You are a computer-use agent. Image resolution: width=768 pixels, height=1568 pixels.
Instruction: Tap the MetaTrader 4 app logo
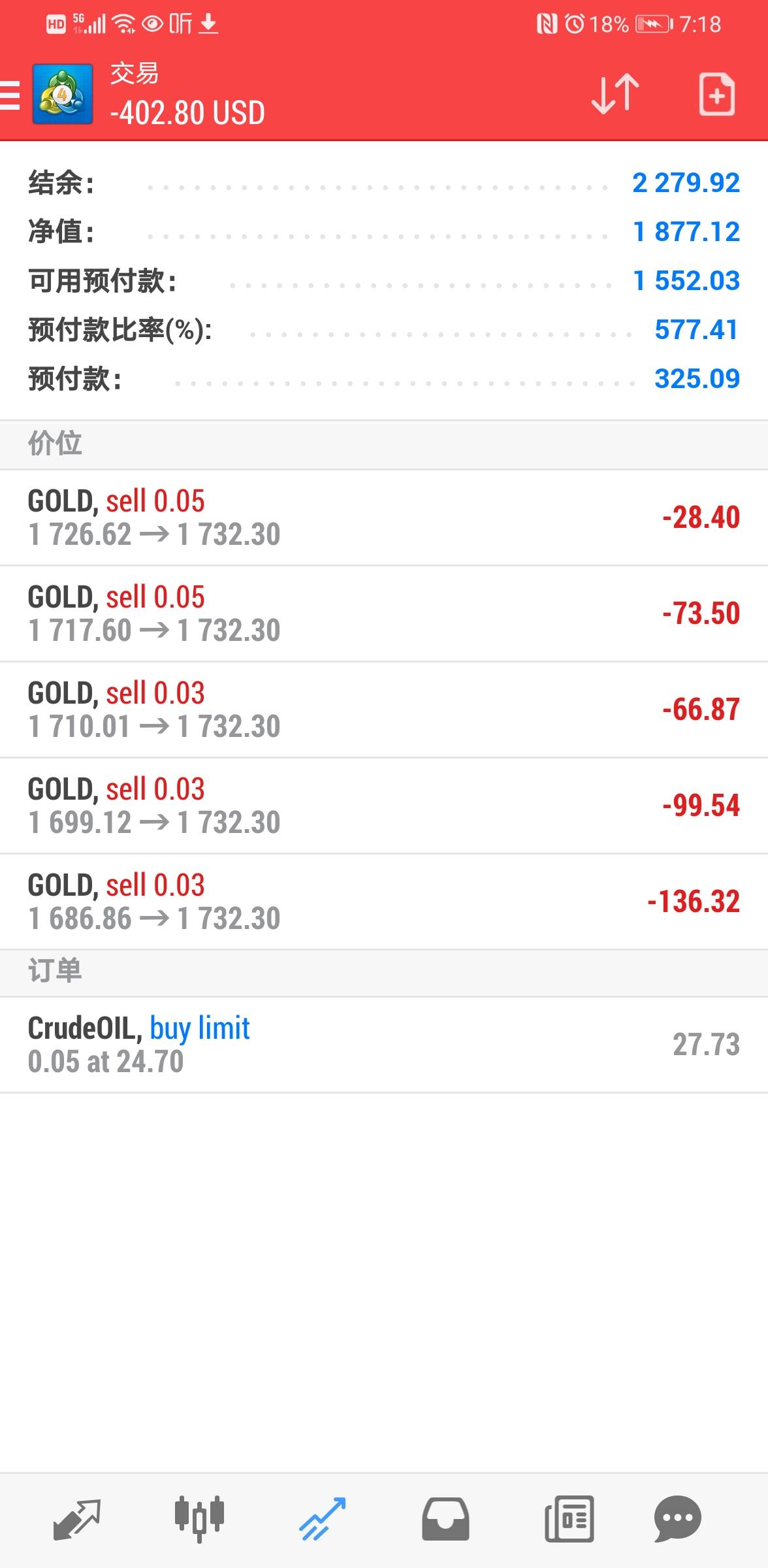pos(62,94)
